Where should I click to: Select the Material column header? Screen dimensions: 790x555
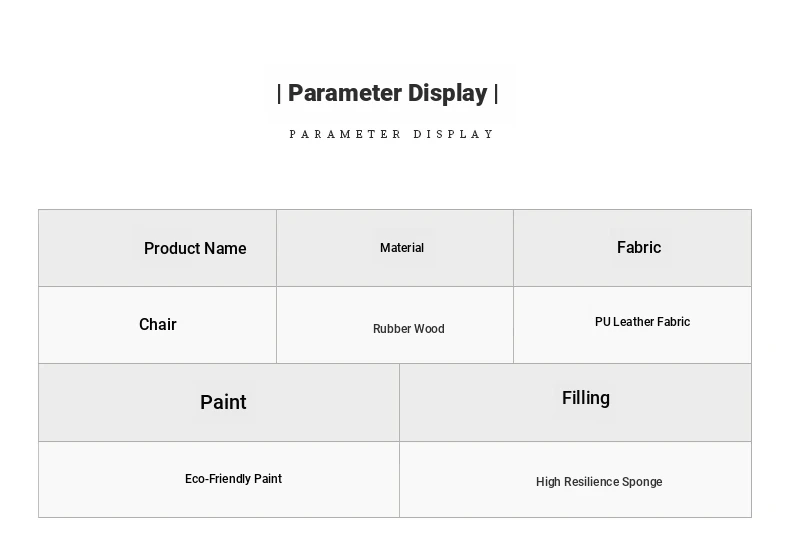click(402, 248)
